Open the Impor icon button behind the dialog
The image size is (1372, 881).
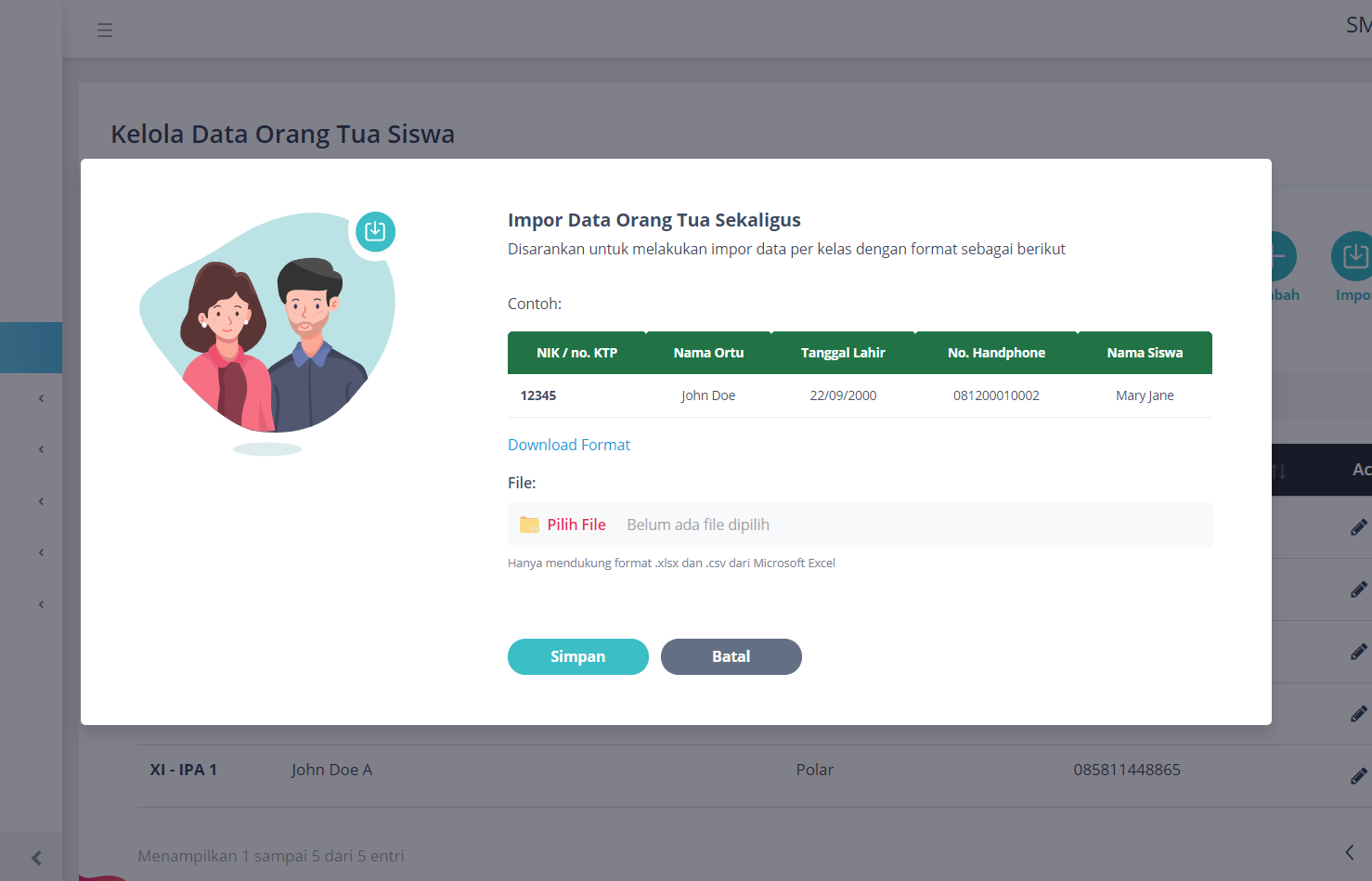coord(1354,257)
